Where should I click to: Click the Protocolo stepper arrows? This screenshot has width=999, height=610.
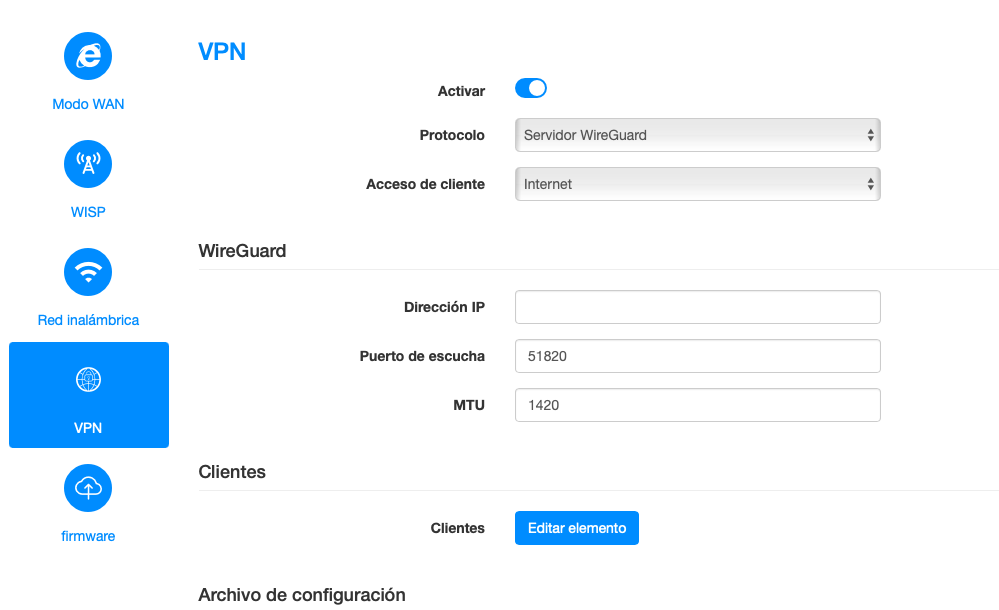(x=871, y=134)
